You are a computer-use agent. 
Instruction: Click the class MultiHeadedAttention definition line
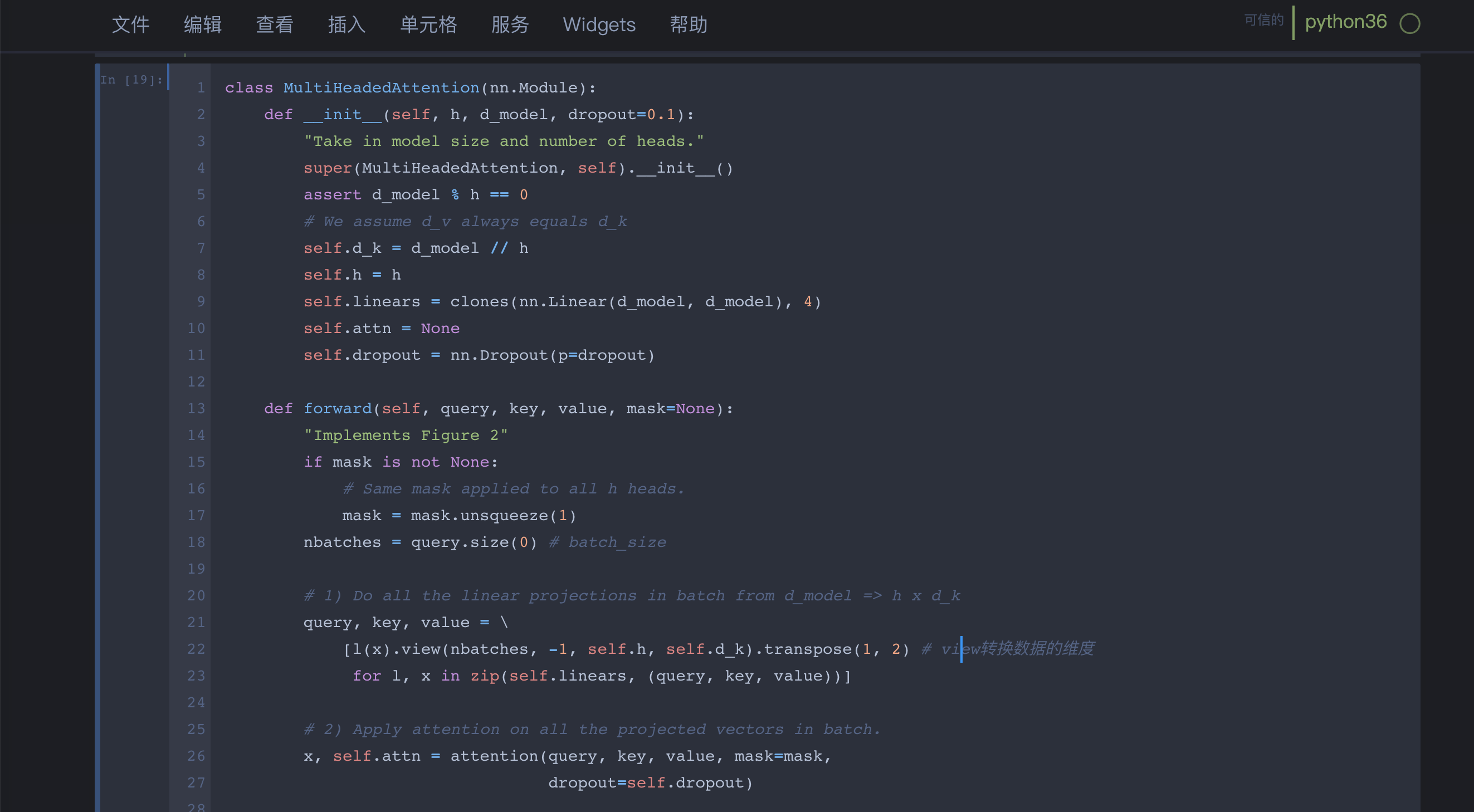pos(409,87)
